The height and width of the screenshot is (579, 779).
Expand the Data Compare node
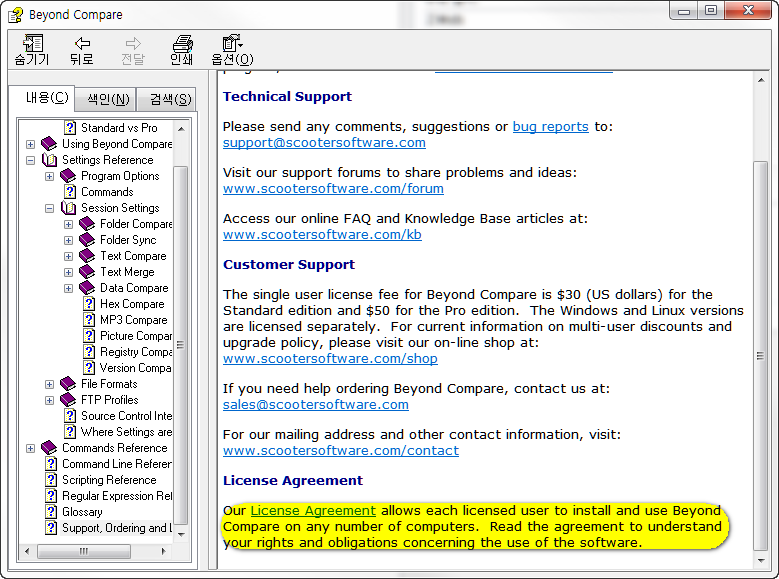[69, 288]
